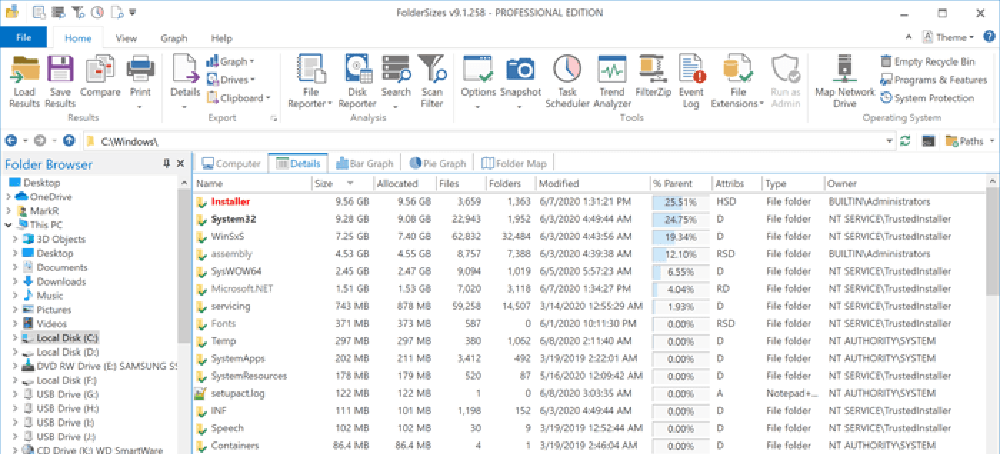Open the Scan Filter tool
1000x454 pixels.
coord(432,81)
